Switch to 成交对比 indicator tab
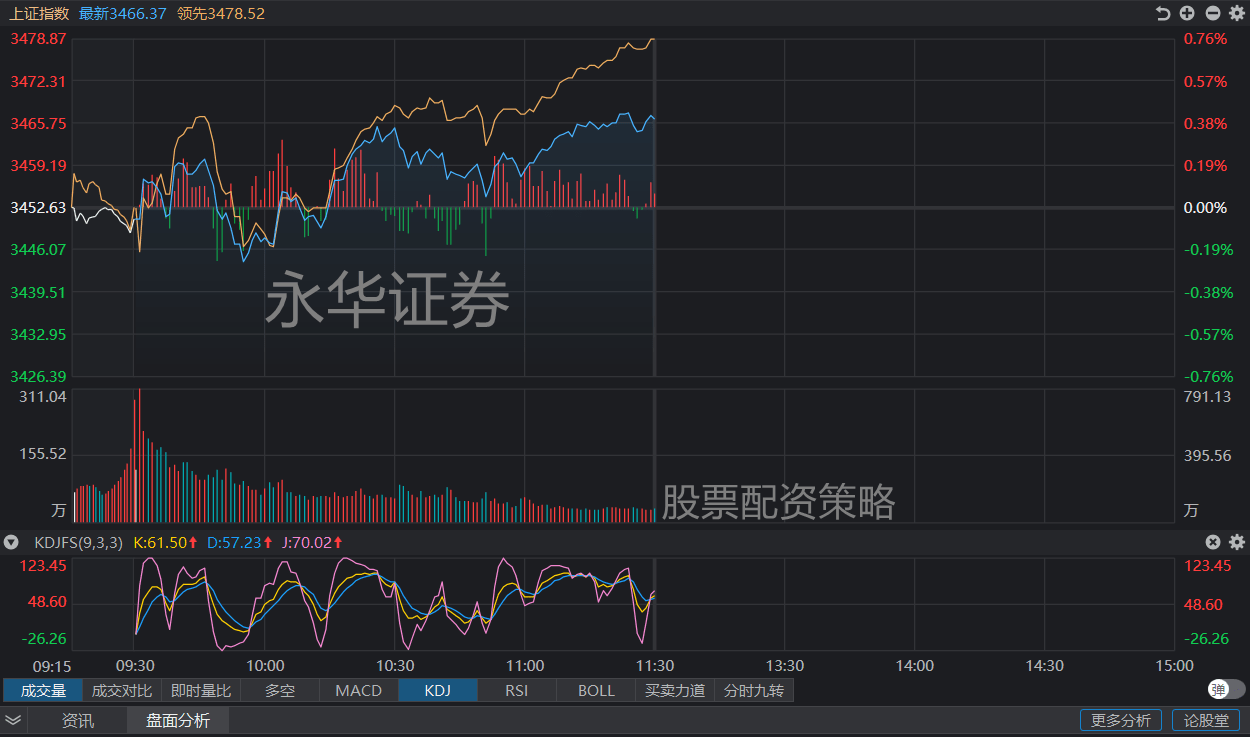This screenshot has width=1250, height=737. tap(122, 690)
